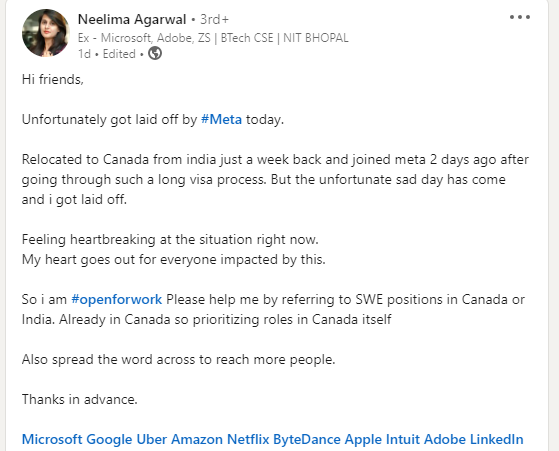The width and height of the screenshot is (559, 451).
Task: Open the Amazon company mention
Action: (x=197, y=439)
